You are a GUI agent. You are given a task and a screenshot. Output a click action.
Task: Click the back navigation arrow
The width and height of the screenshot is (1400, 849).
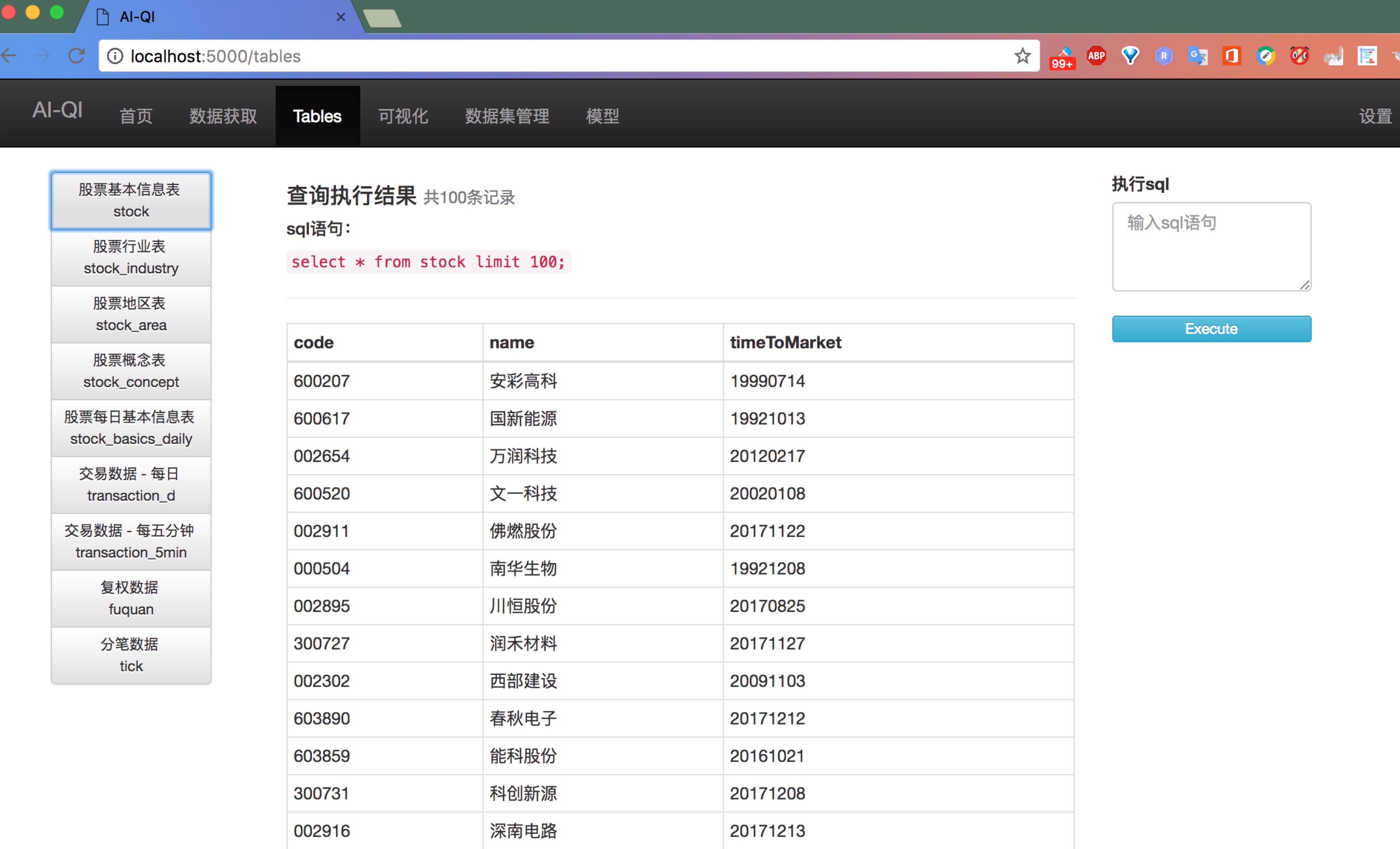[10, 56]
